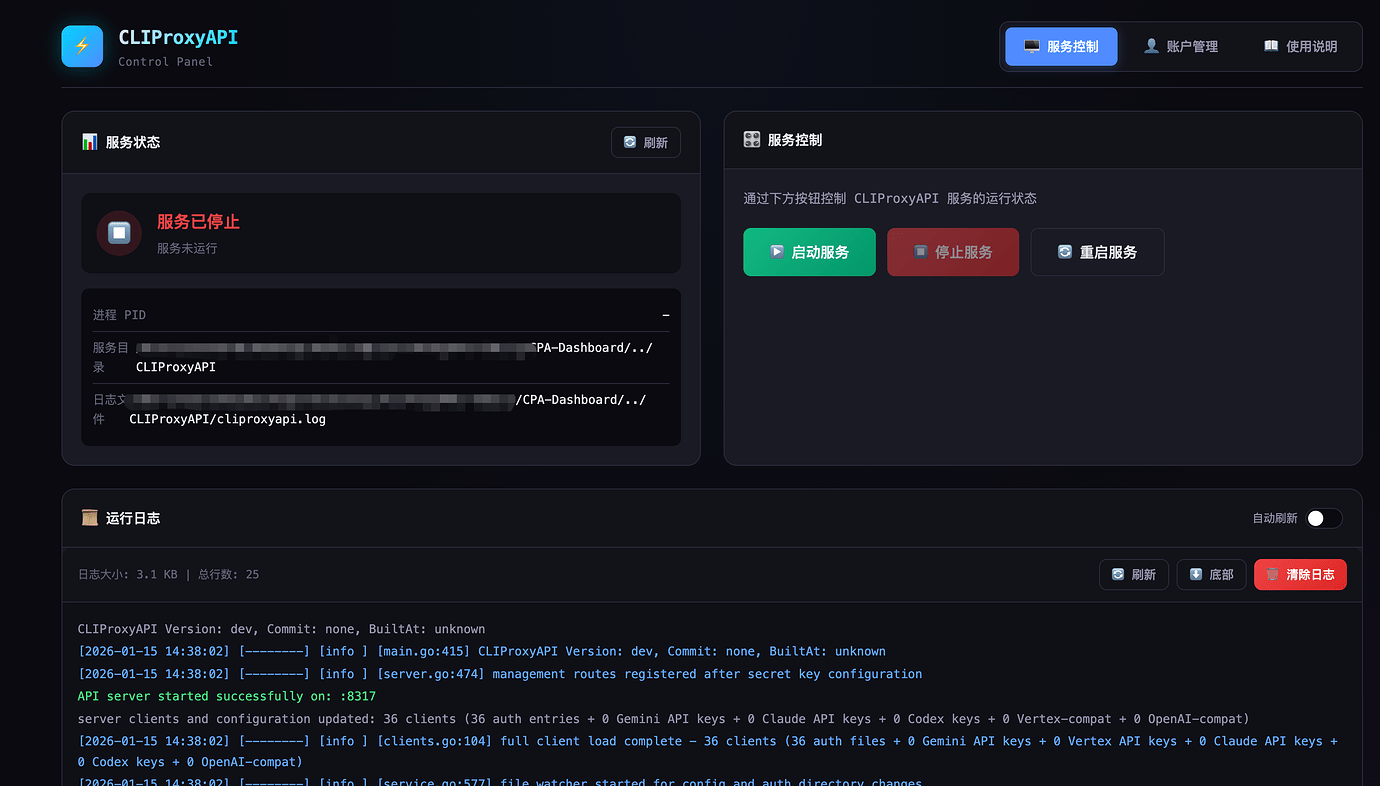The height and width of the screenshot is (786, 1380).
Task: Click the down-arrow icon inside 底部 button
Action: coord(1196,574)
